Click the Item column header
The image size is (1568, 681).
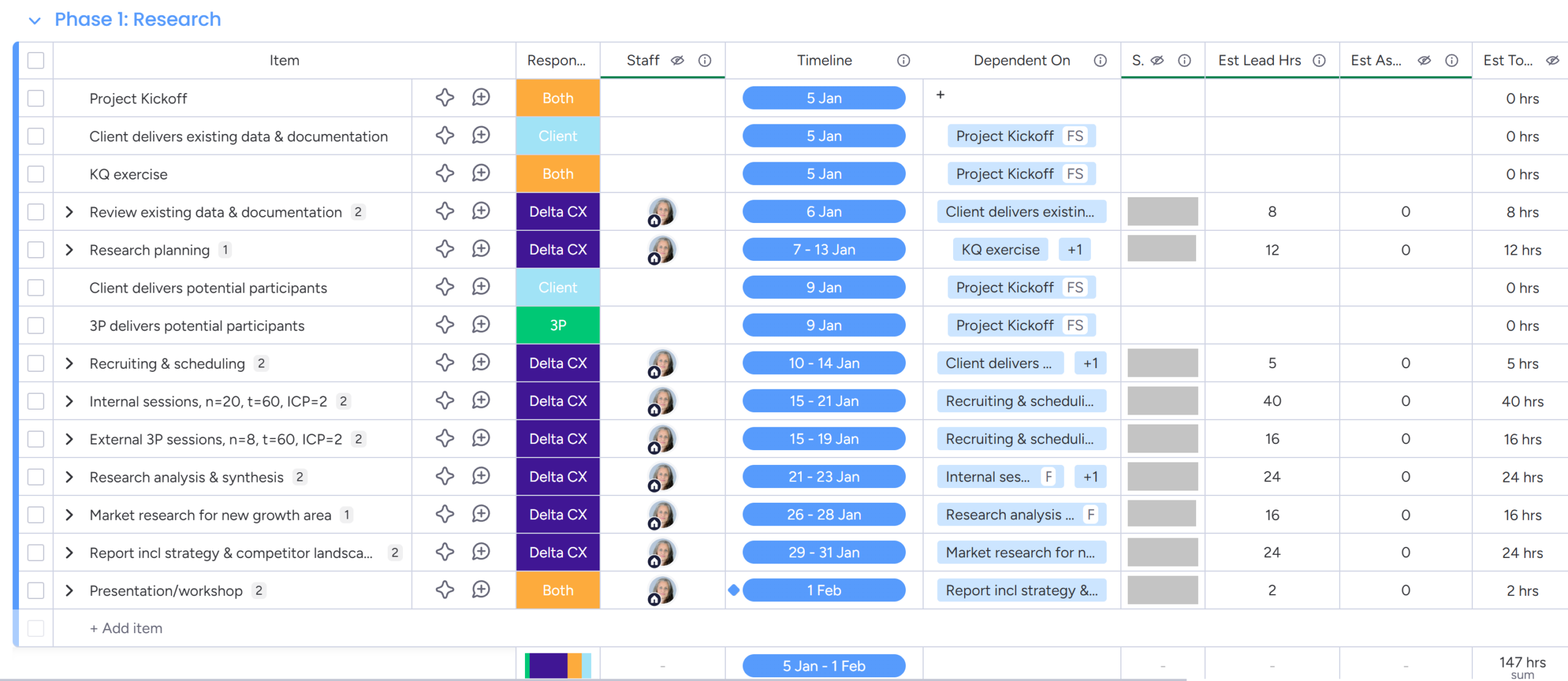click(x=284, y=60)
